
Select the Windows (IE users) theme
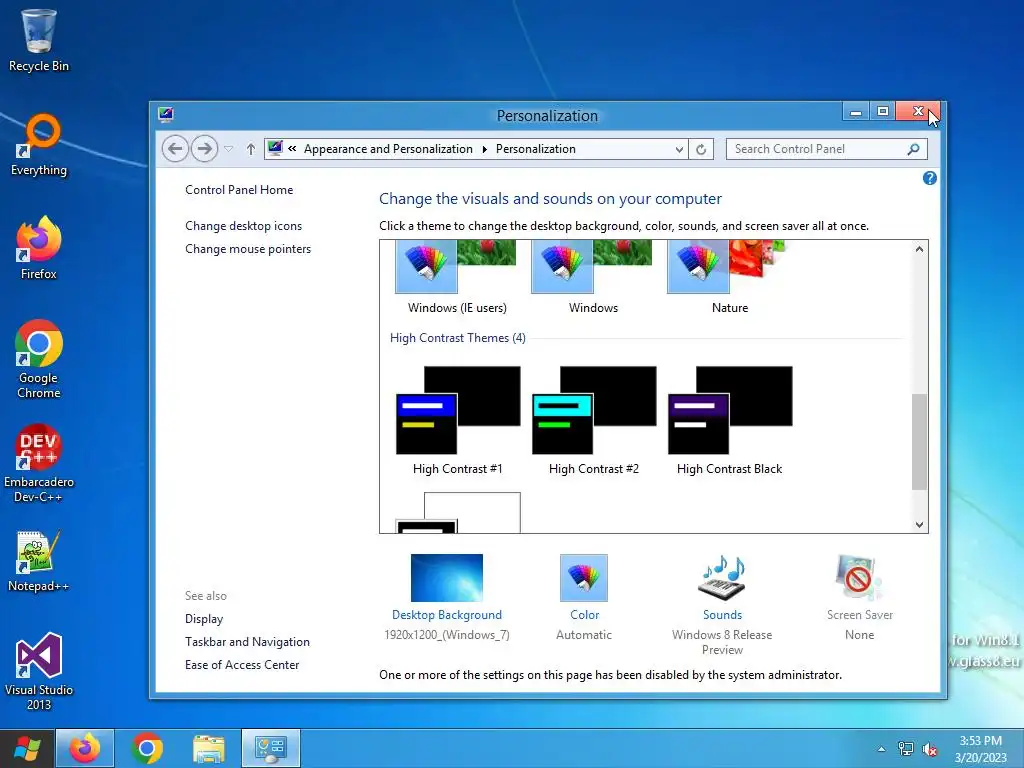(x=456, y=277)
